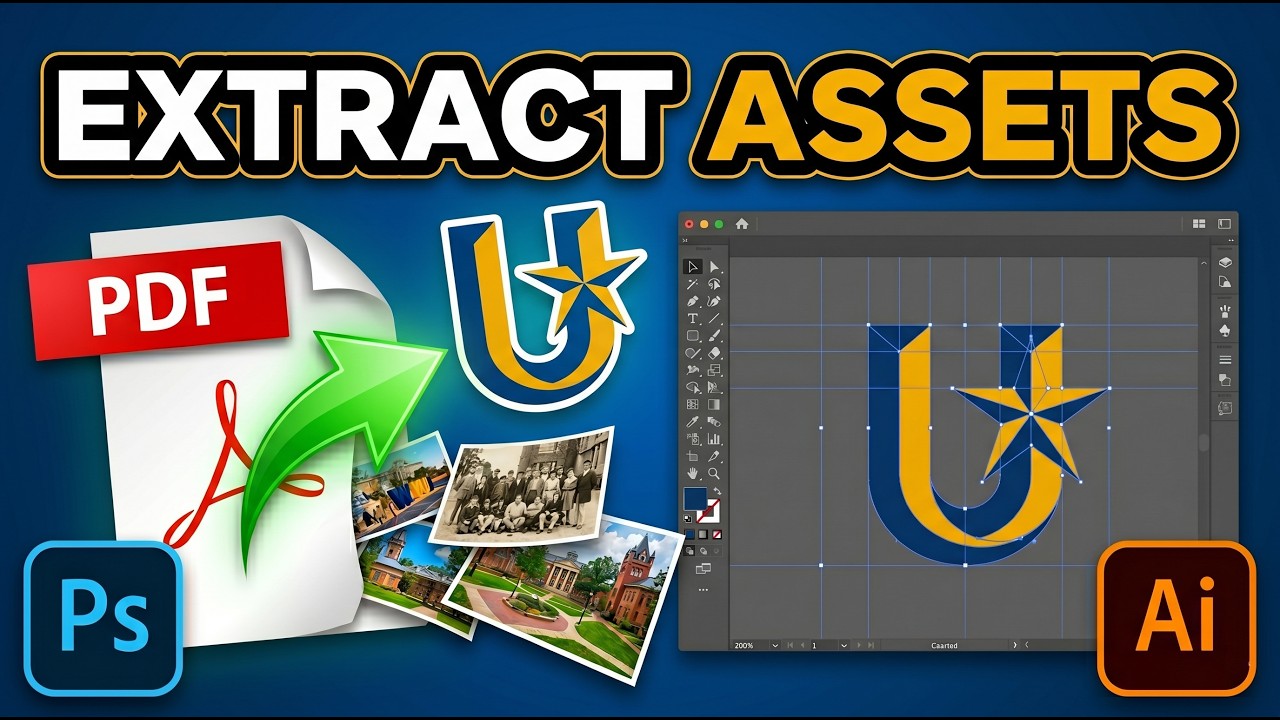Screen dimensions: 1280x720
Task: Expand the right panel dock arrows
Action: (x=1231, y=240)
